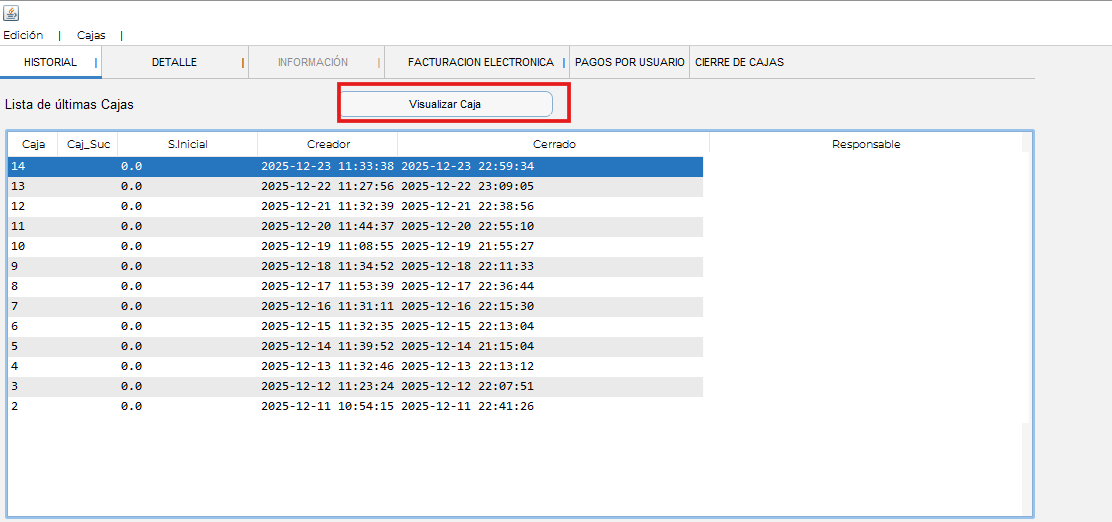Open the Cajas menu
Image resolution: width=1112 pixels, height=522 pixels.
91,35
